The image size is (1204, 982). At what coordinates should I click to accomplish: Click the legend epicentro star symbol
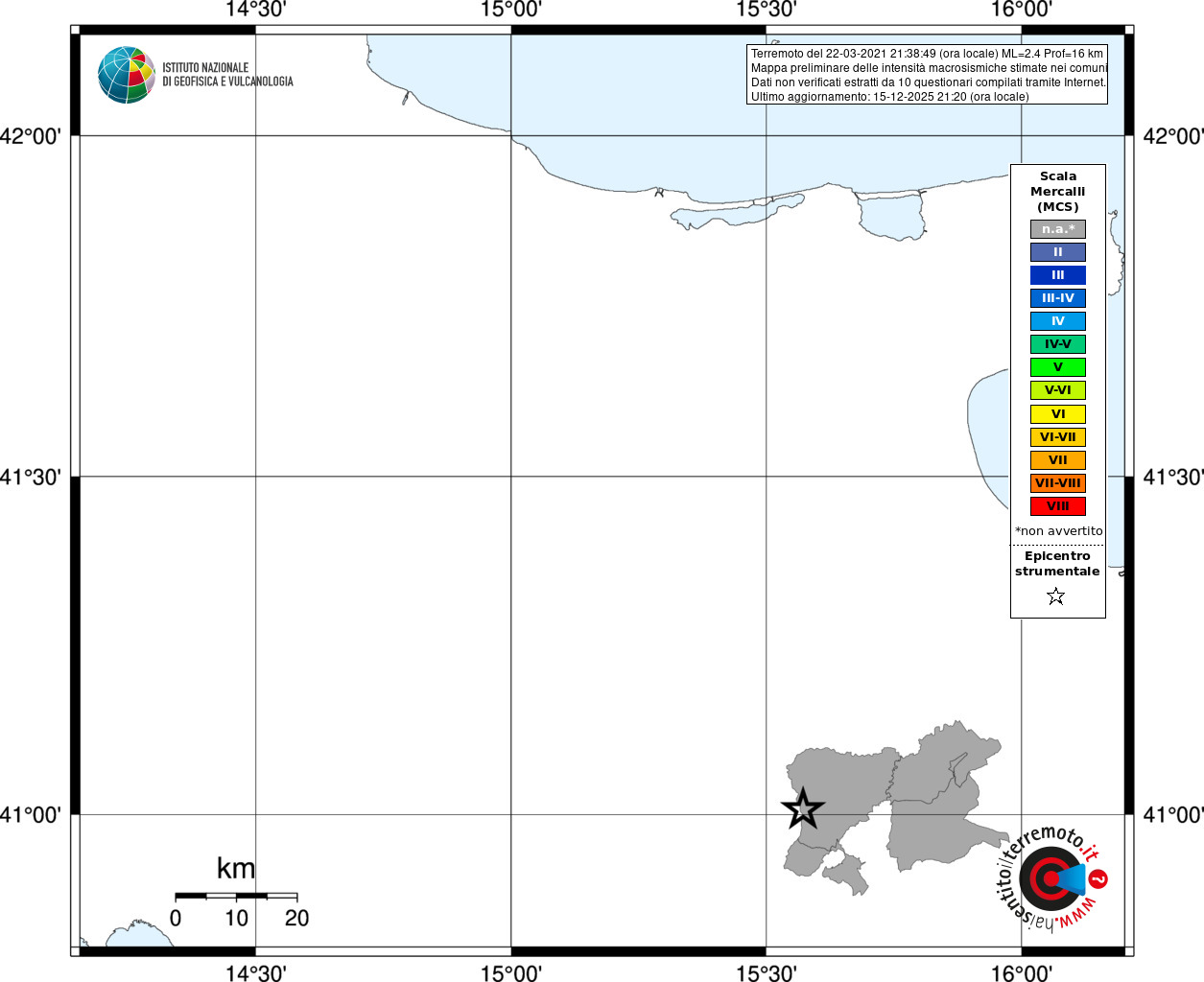tap(1056, 596)
